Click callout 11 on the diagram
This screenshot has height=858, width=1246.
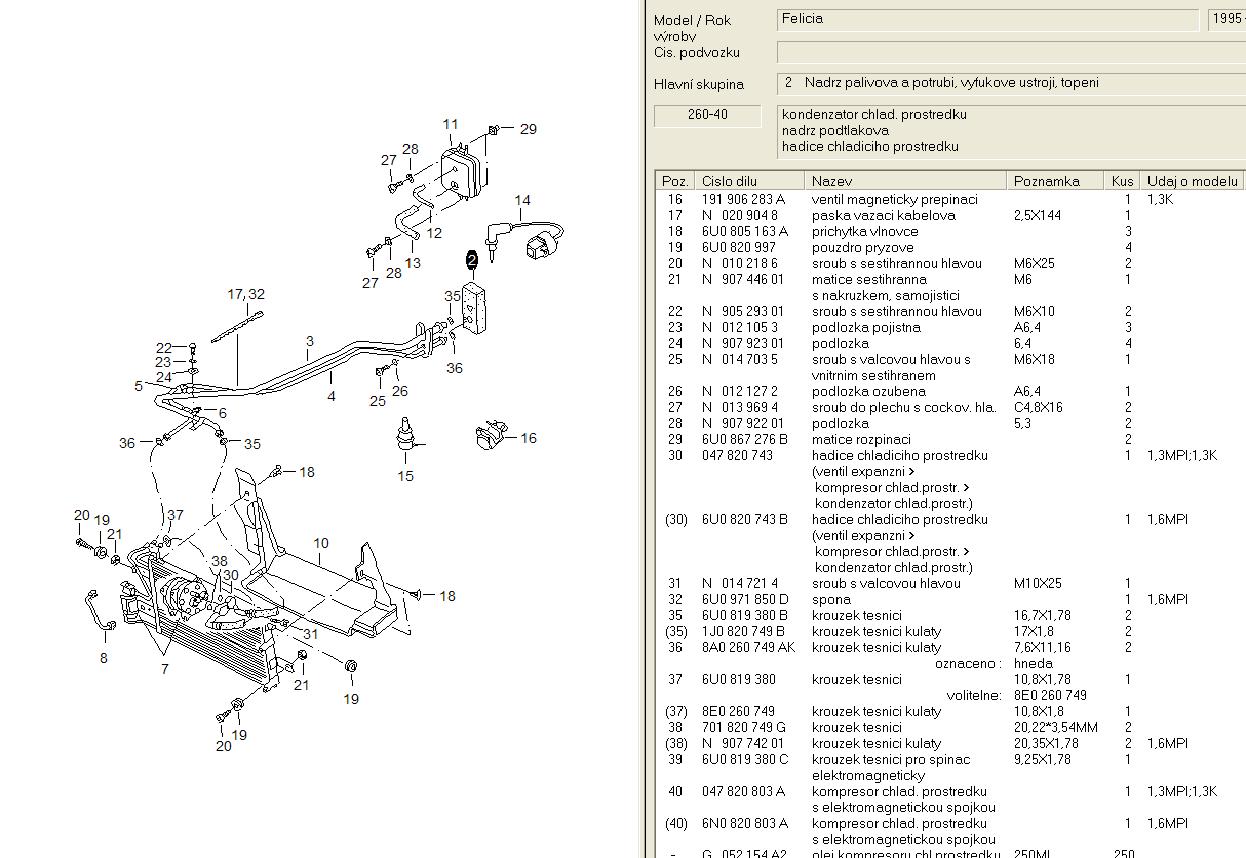pos(451,125)
